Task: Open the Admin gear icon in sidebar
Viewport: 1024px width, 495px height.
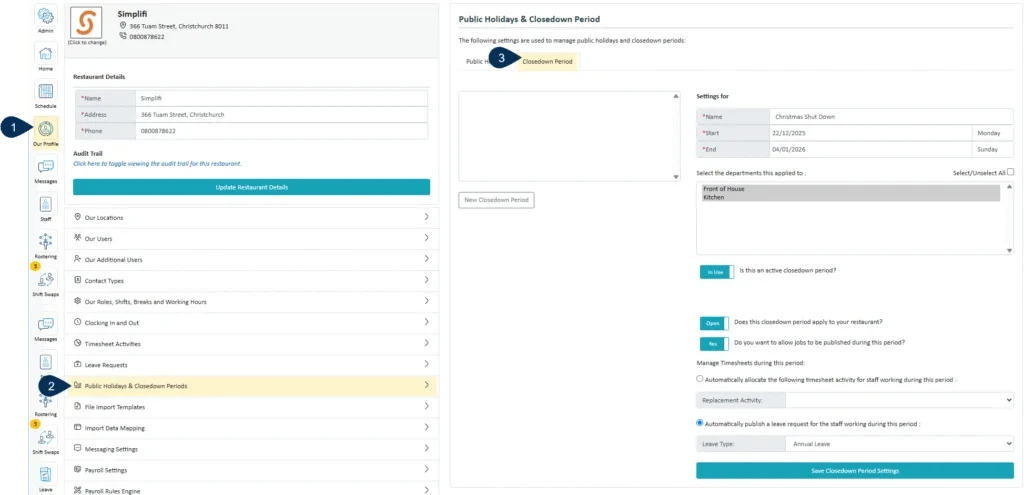Action: coord(46,17)
